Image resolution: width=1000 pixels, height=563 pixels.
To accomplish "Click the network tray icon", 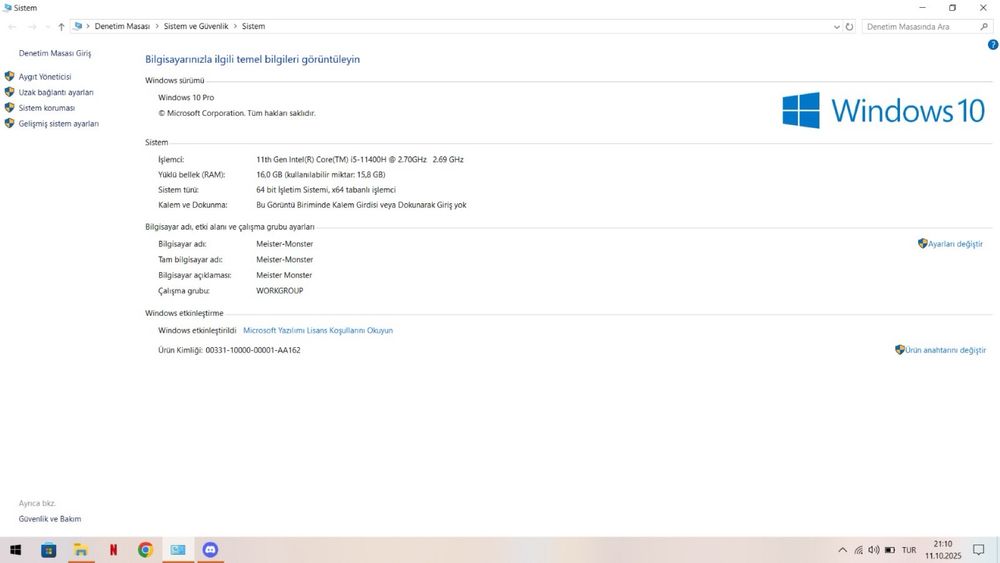I will [858, 550].
